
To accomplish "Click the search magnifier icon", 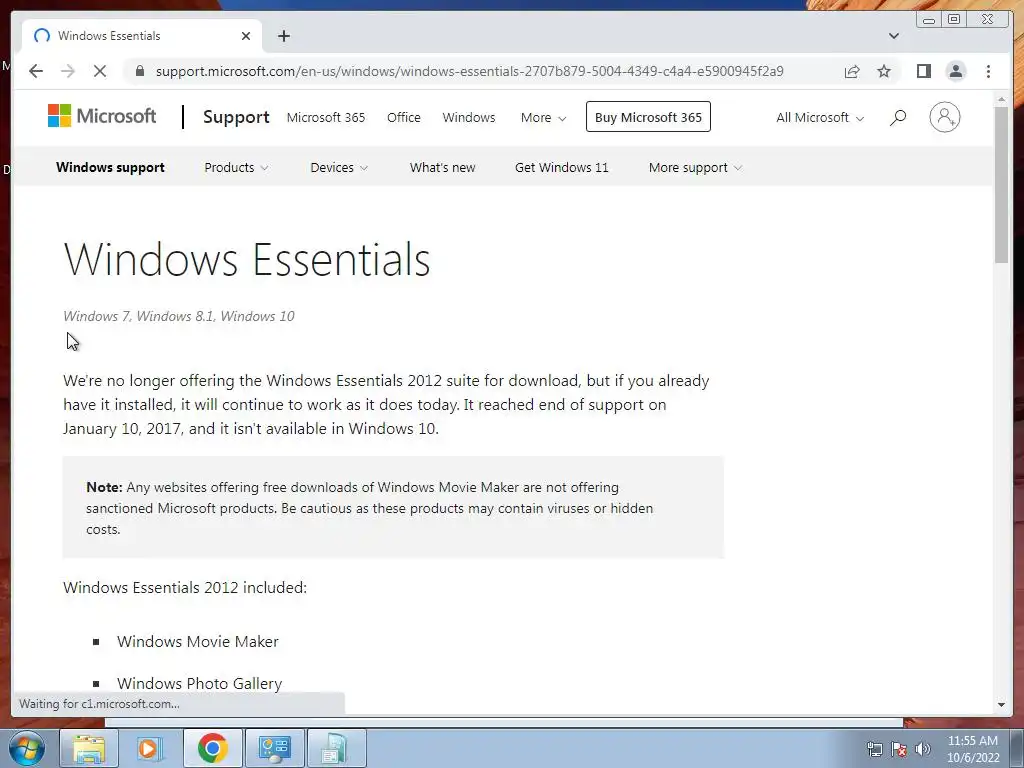I will 898,118.
